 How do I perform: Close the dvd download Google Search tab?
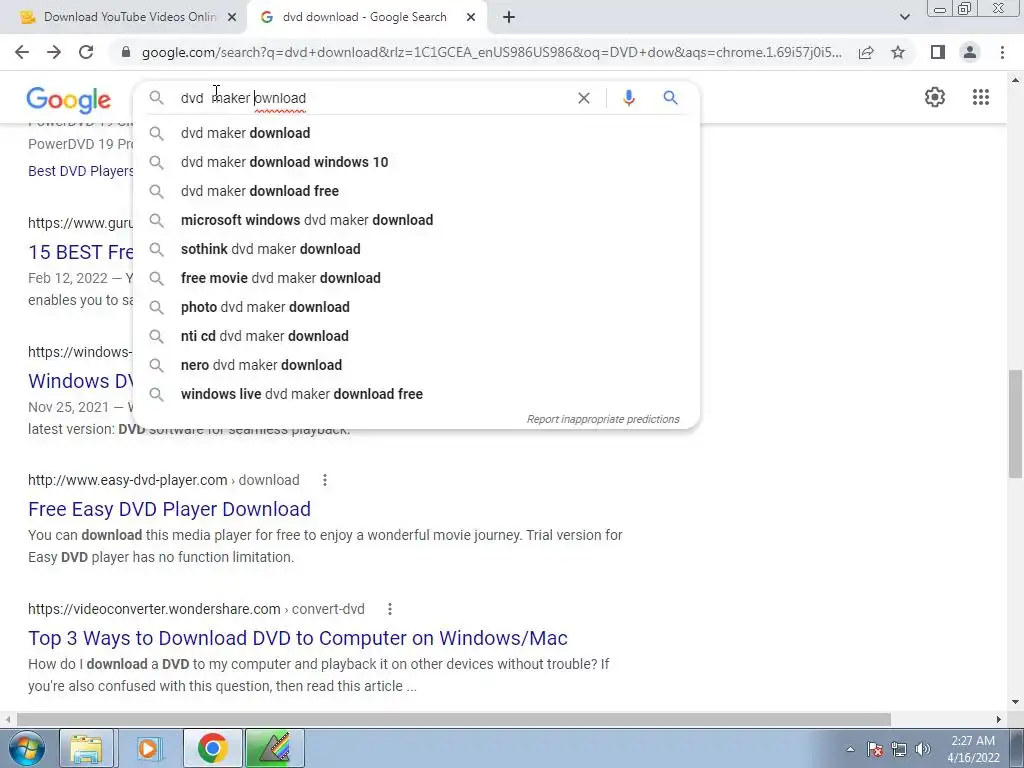471,17
